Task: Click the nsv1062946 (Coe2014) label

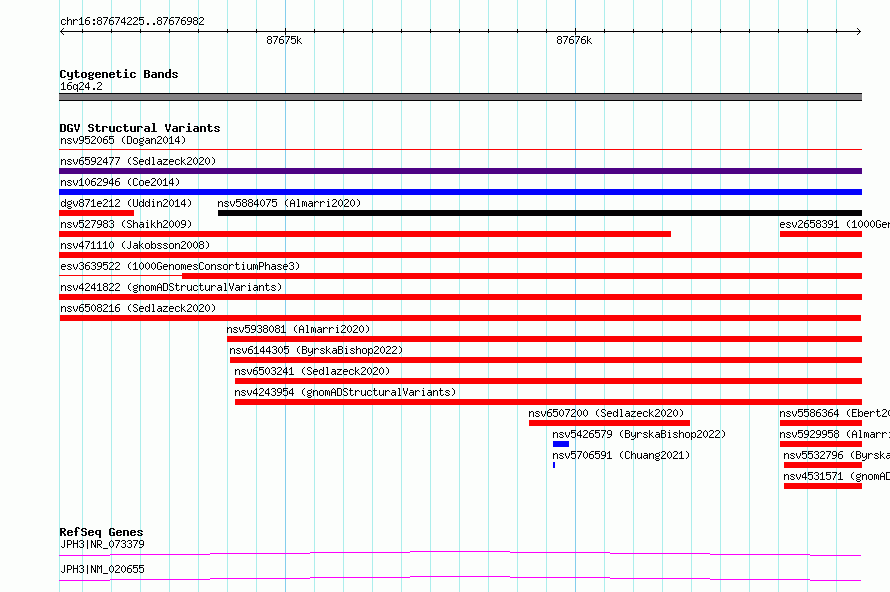Action: (120, 182)
